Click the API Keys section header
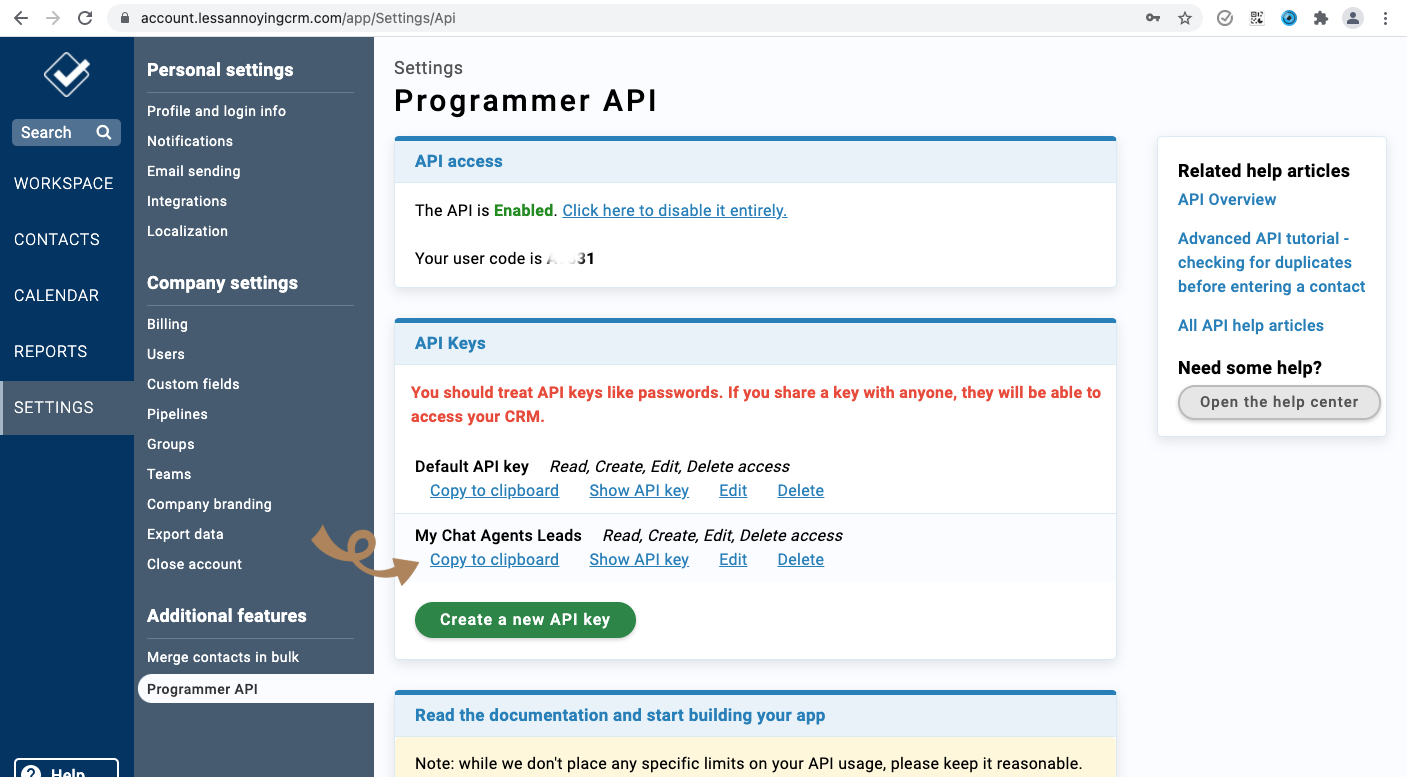 click(755, 343)
